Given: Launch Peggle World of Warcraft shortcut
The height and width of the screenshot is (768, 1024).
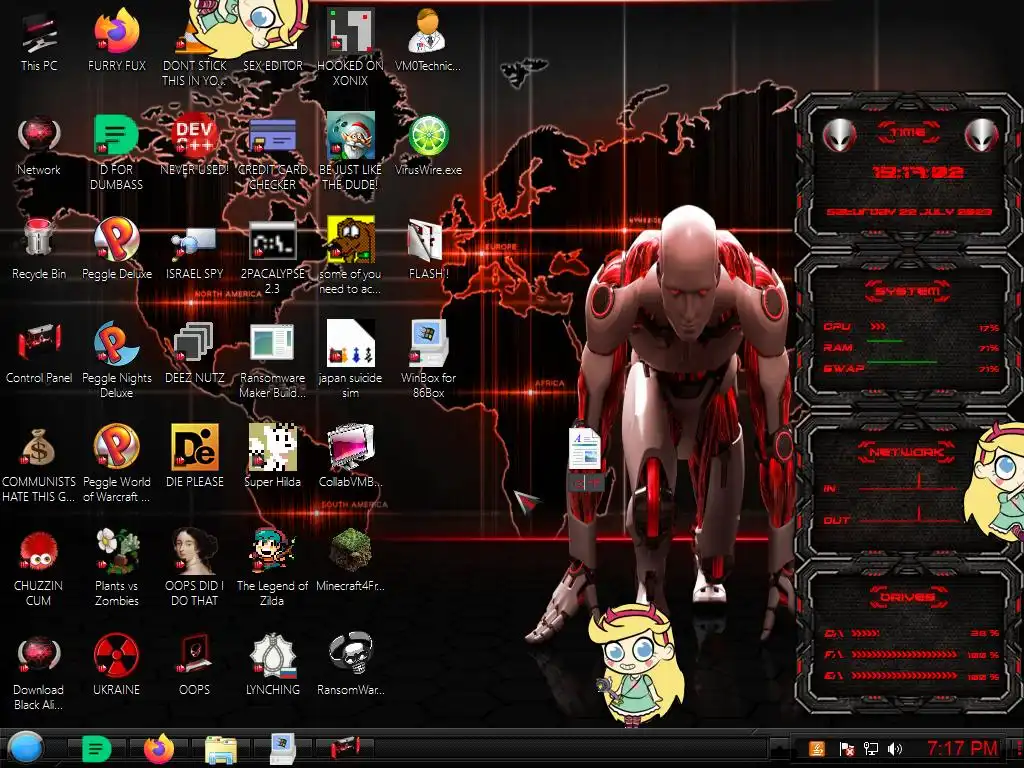Looking at the screenshot, I should coord(116,464).
